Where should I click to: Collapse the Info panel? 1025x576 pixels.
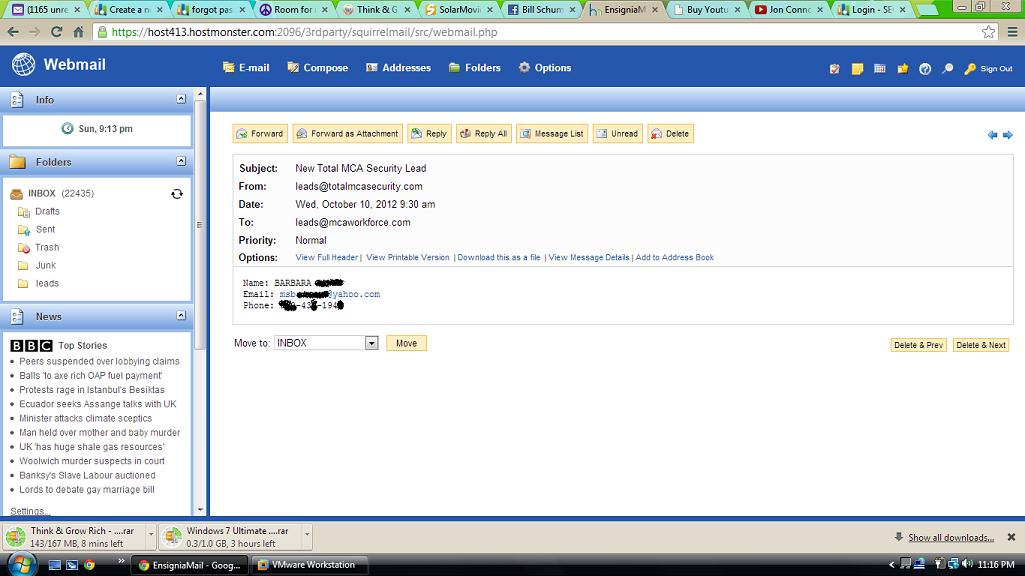181,99
